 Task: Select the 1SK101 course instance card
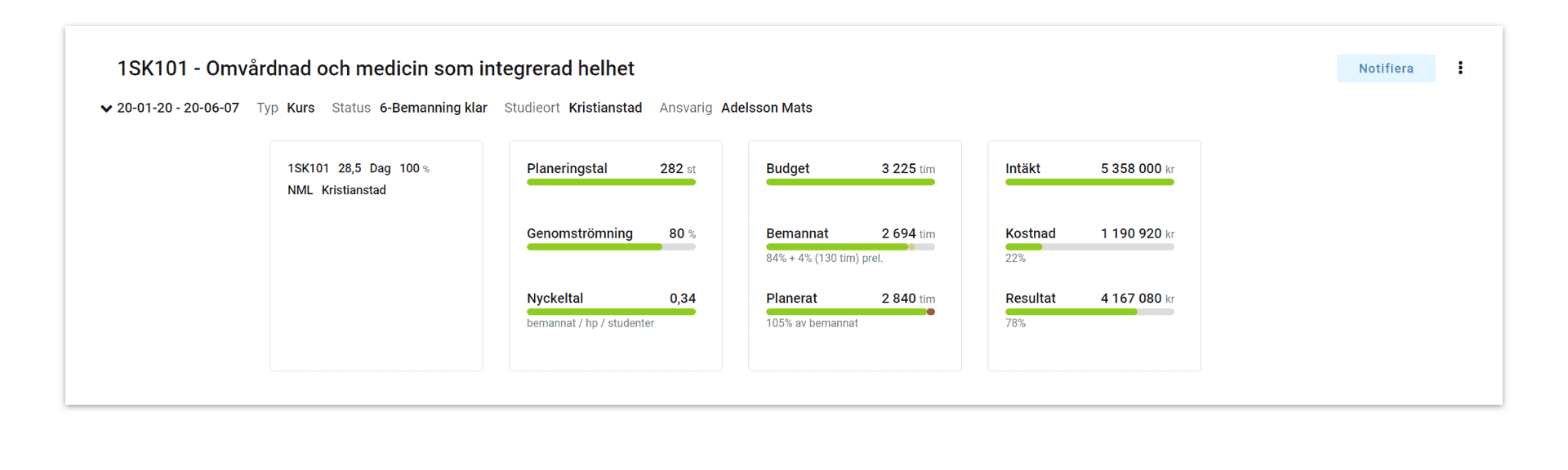tap(376, 255)
